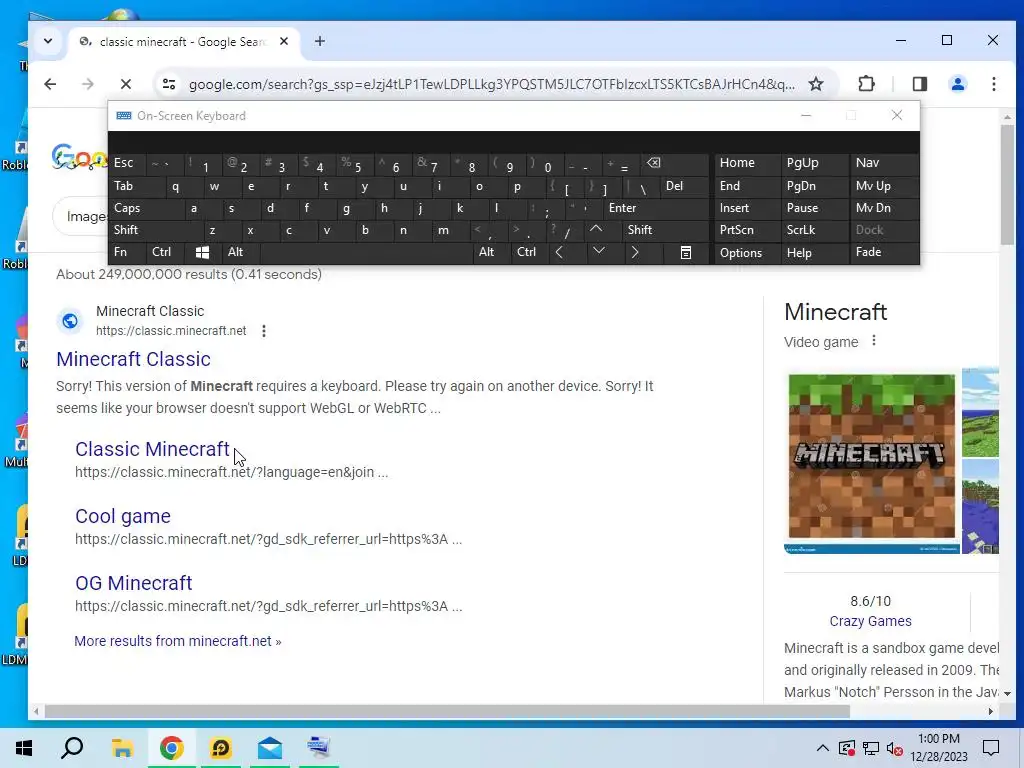Open Chrome extensions puzzle icon
The image size is (1024, 768).
point(866,84)
